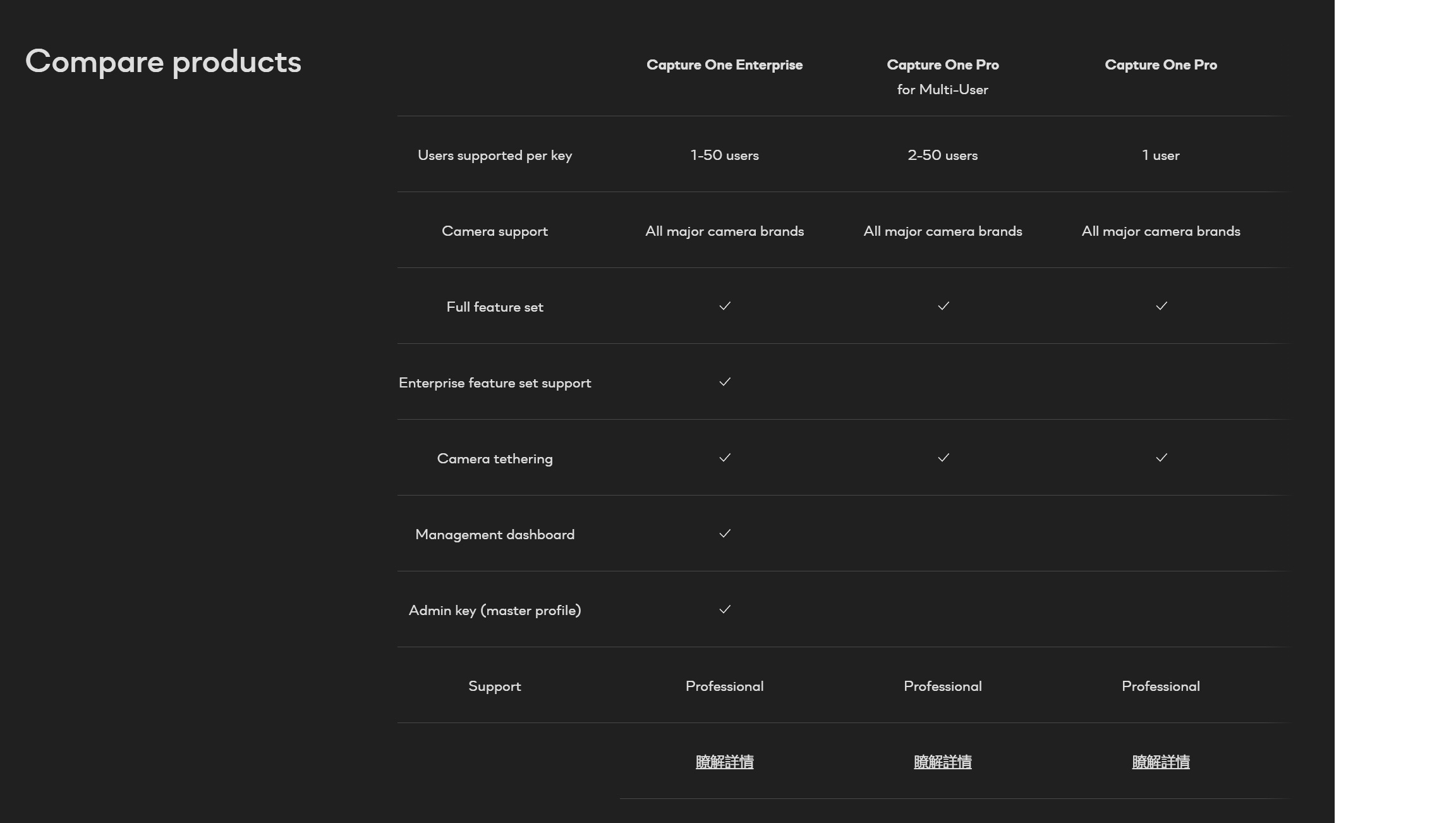The width and height of the screenshot is (1456, 823).
Task: Click the Enterprise feature set support checkmark
Action: [x=725, y=382]
